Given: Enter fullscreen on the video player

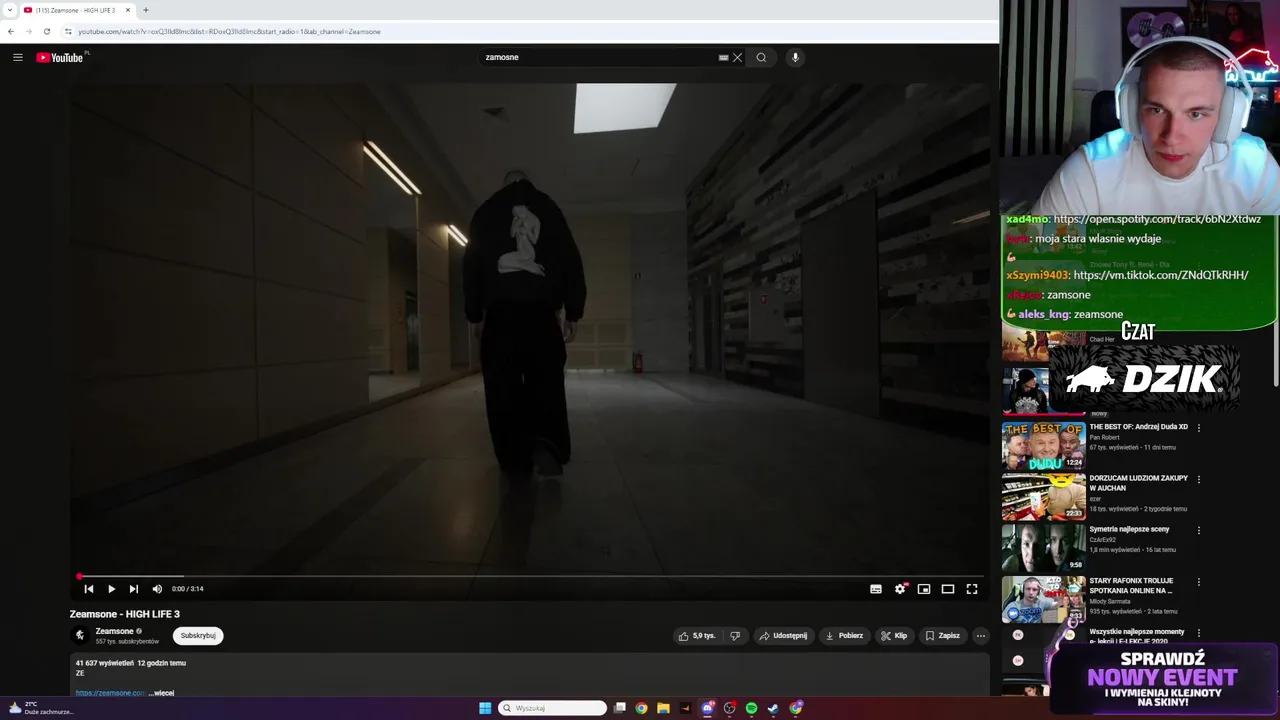Looking at the screenshot, I should (x=972, y=589).
